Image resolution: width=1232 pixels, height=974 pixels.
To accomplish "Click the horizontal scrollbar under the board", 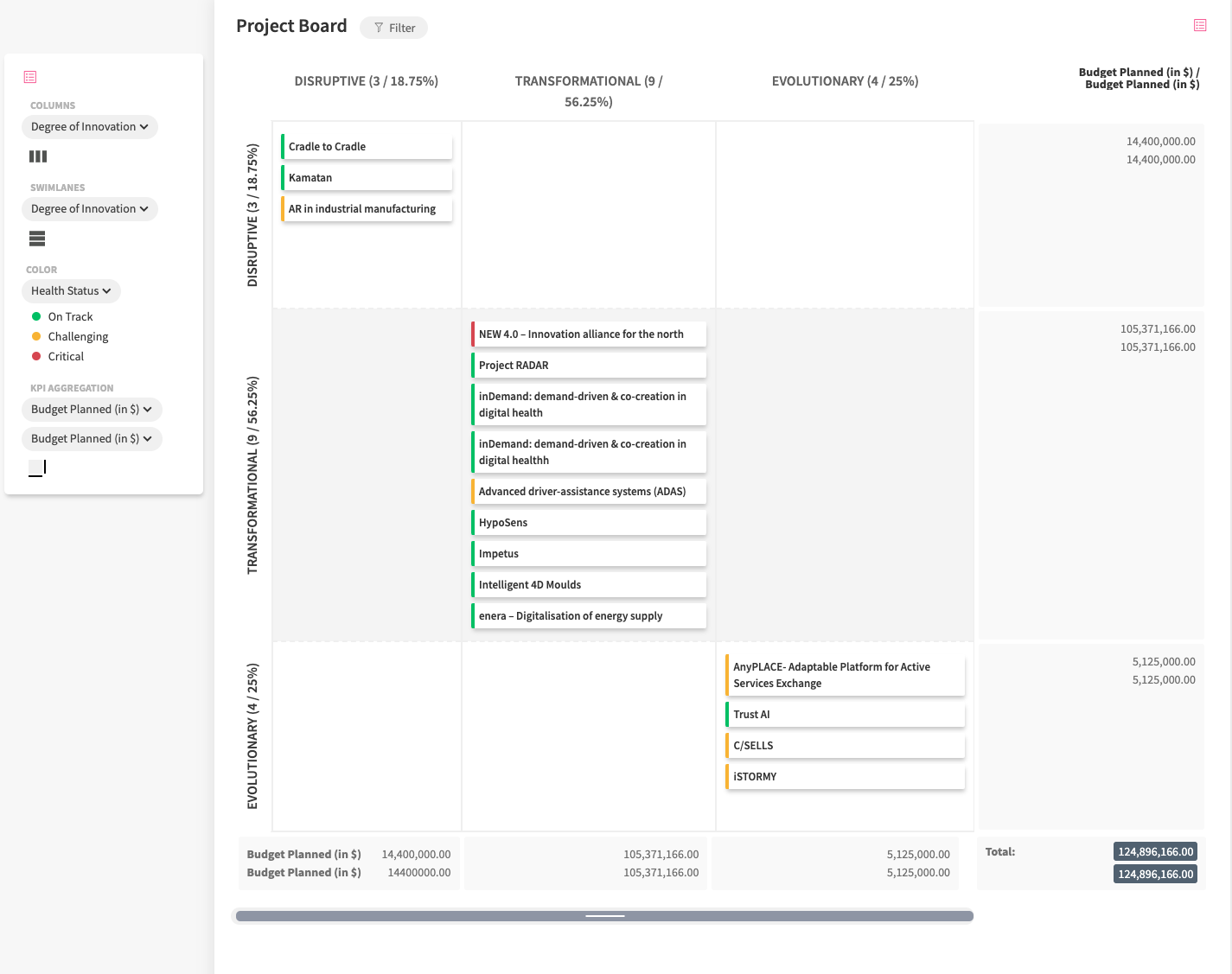I will click(604, 916).
